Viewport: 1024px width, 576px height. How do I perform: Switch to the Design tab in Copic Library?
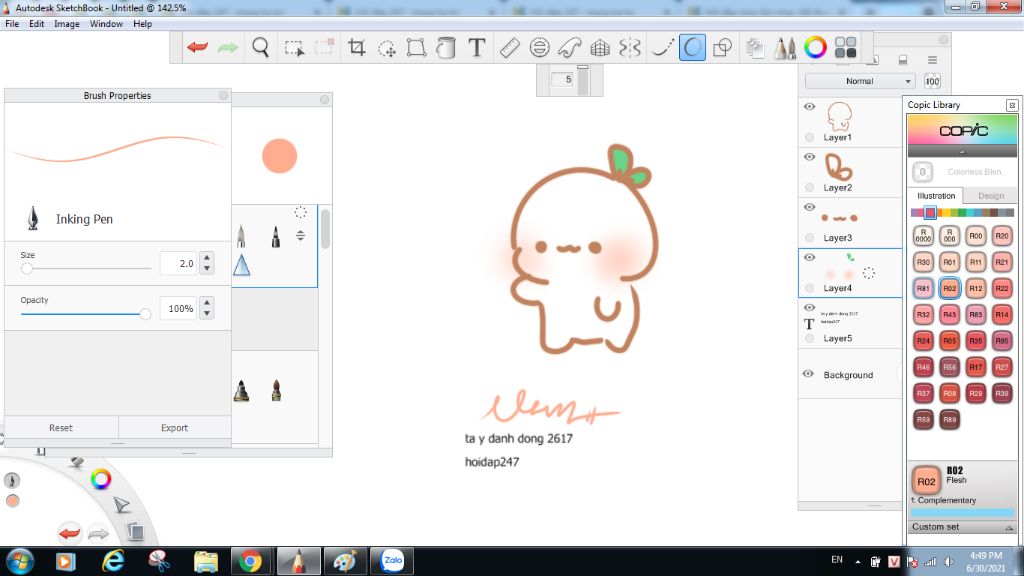click(991, 196)
